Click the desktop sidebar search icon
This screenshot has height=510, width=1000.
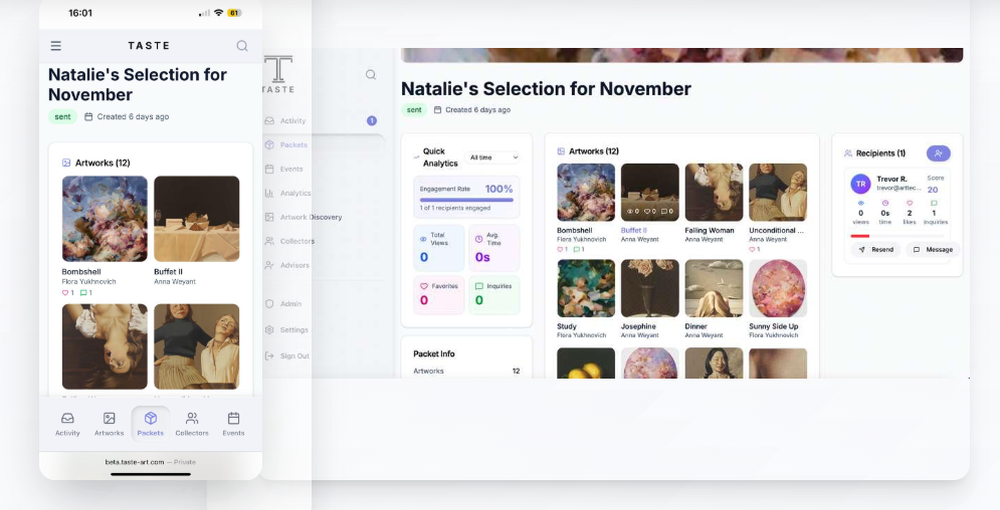pyautogui.click(x=371, y=75)
